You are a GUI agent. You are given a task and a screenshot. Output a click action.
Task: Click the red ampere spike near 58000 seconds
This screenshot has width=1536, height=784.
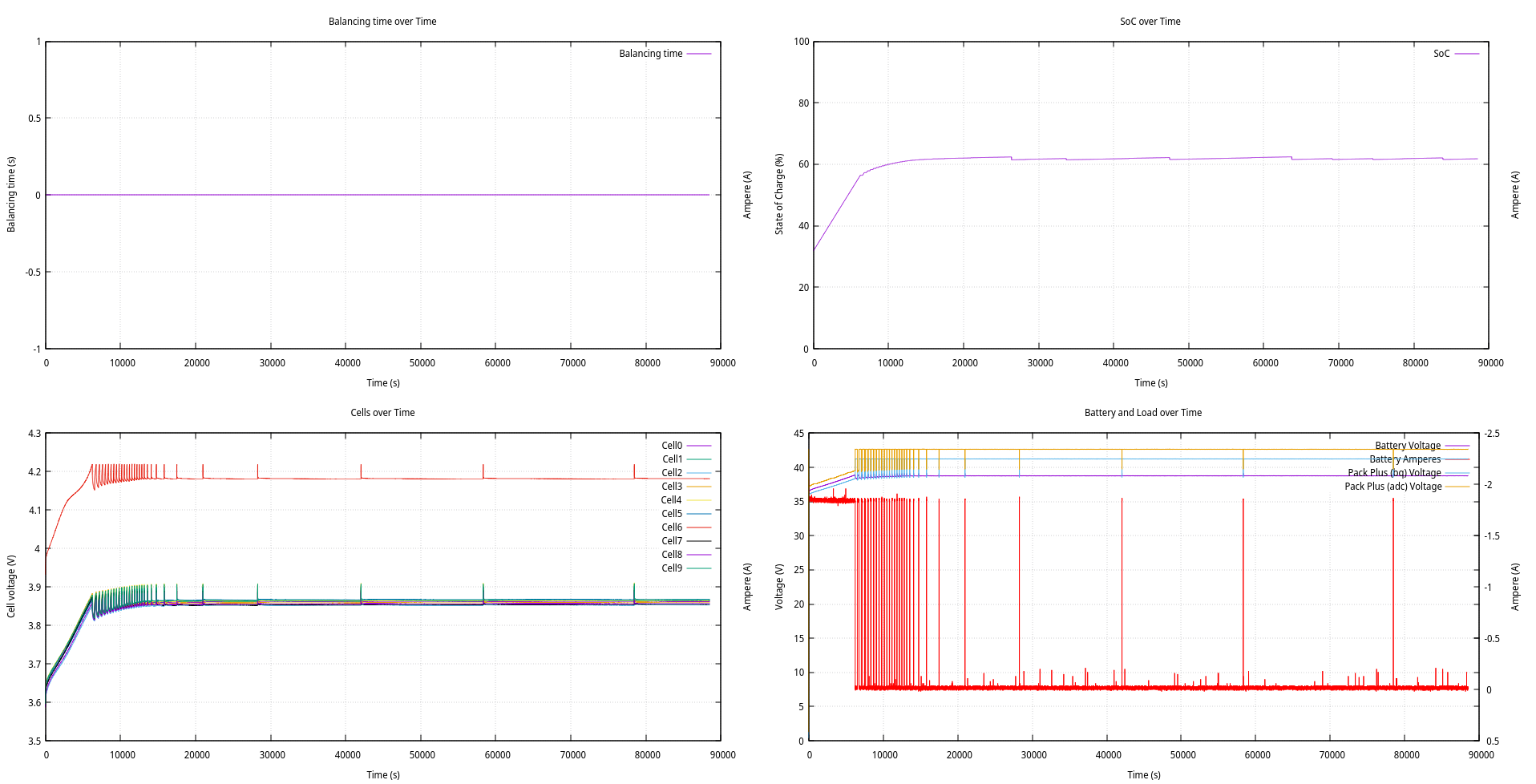click(1243, 593)
